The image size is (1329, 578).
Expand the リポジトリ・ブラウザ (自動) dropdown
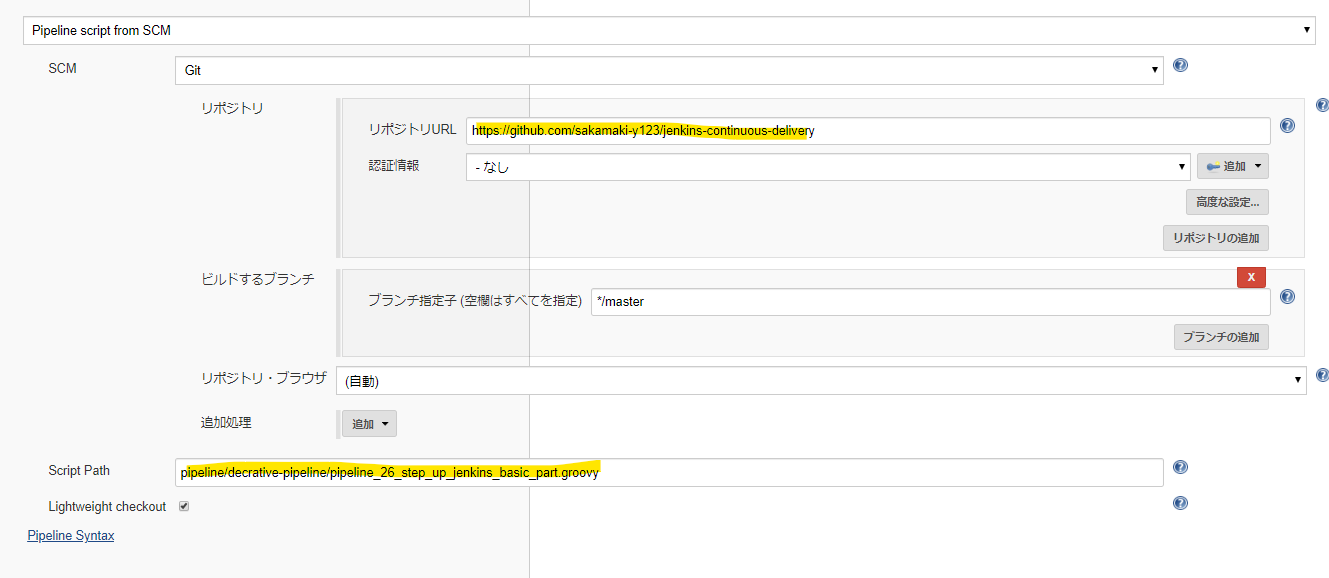pos(821,381)
